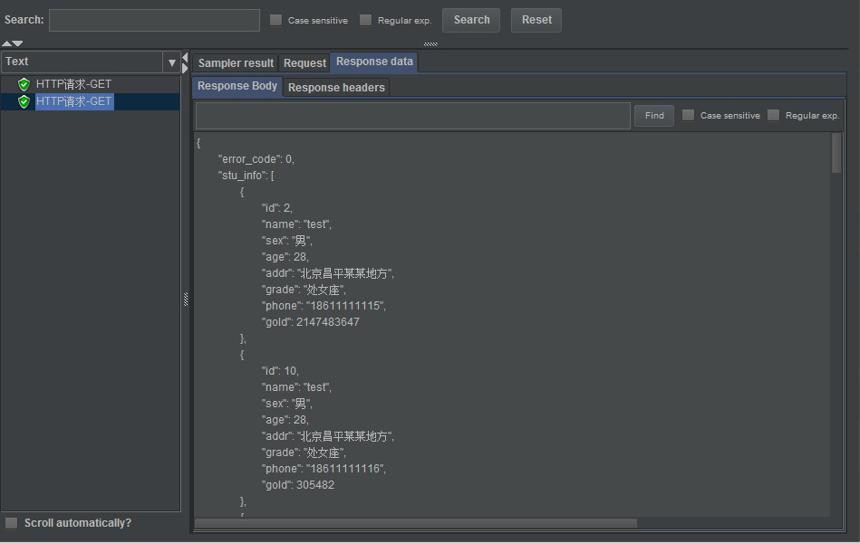
Task: Click the Reset button
Action: (536, 20)
